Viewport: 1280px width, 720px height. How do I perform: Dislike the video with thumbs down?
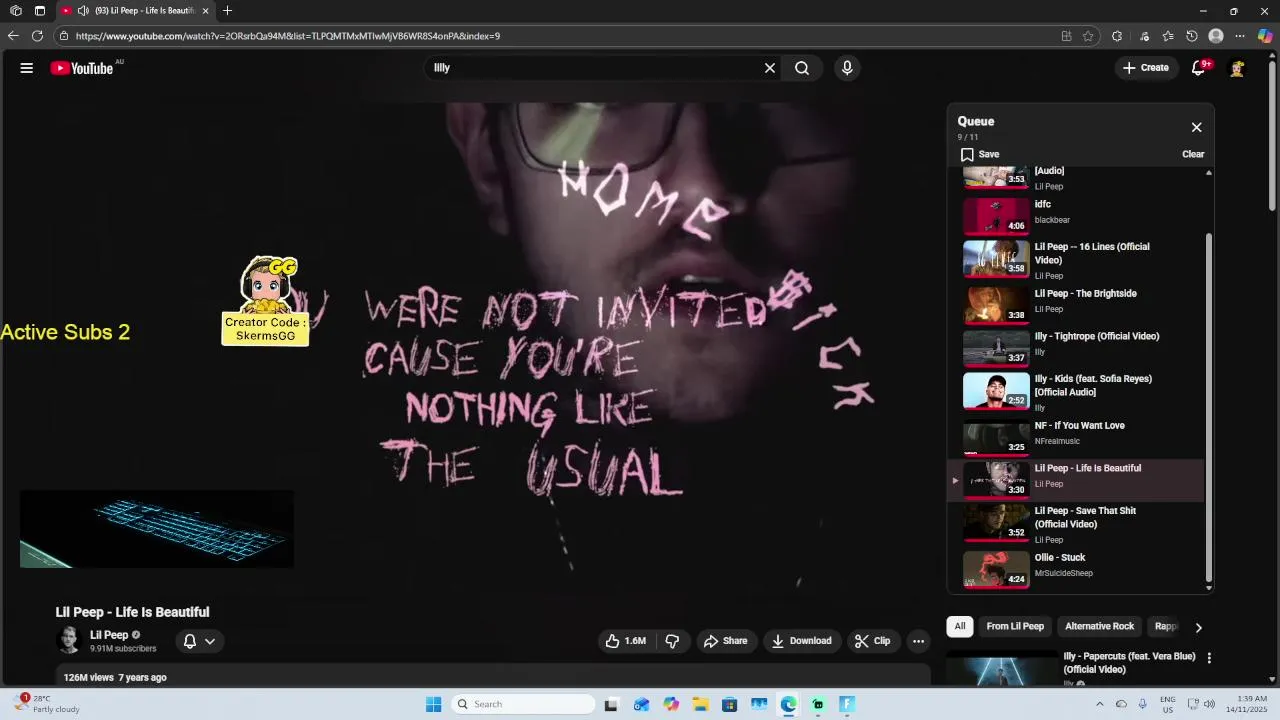[672, 641]
